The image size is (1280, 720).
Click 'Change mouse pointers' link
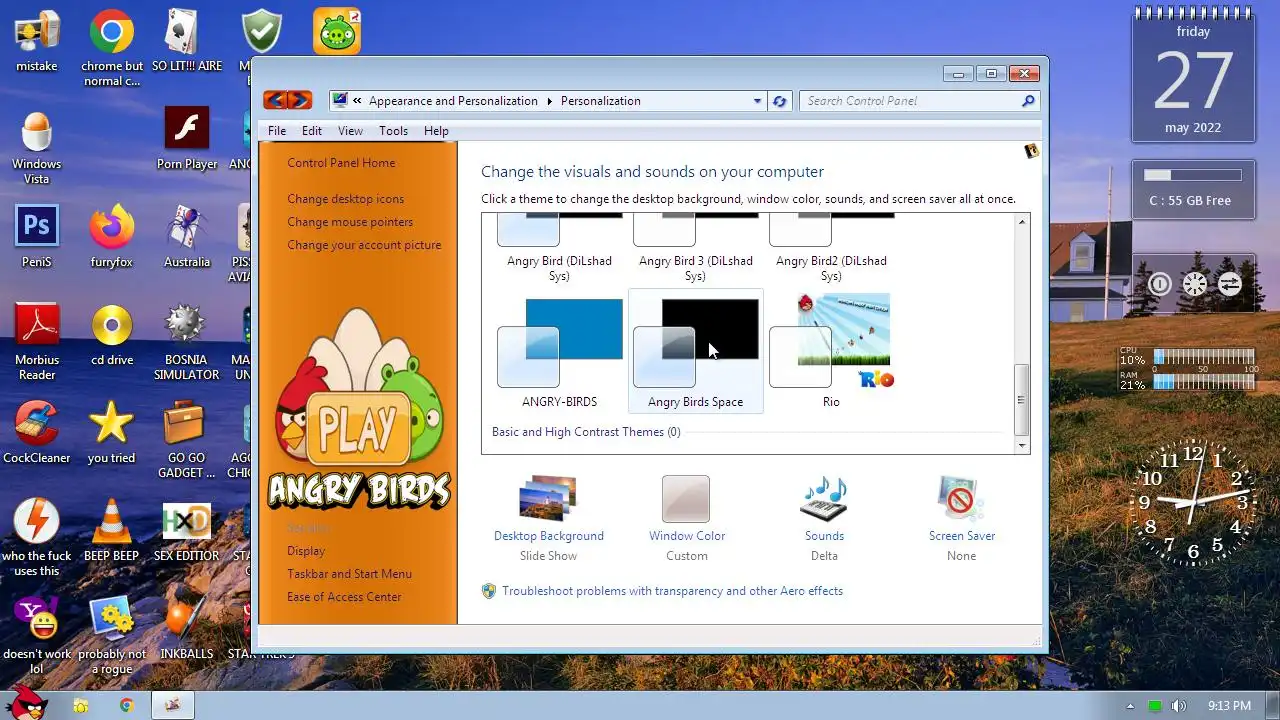[350, 222]
